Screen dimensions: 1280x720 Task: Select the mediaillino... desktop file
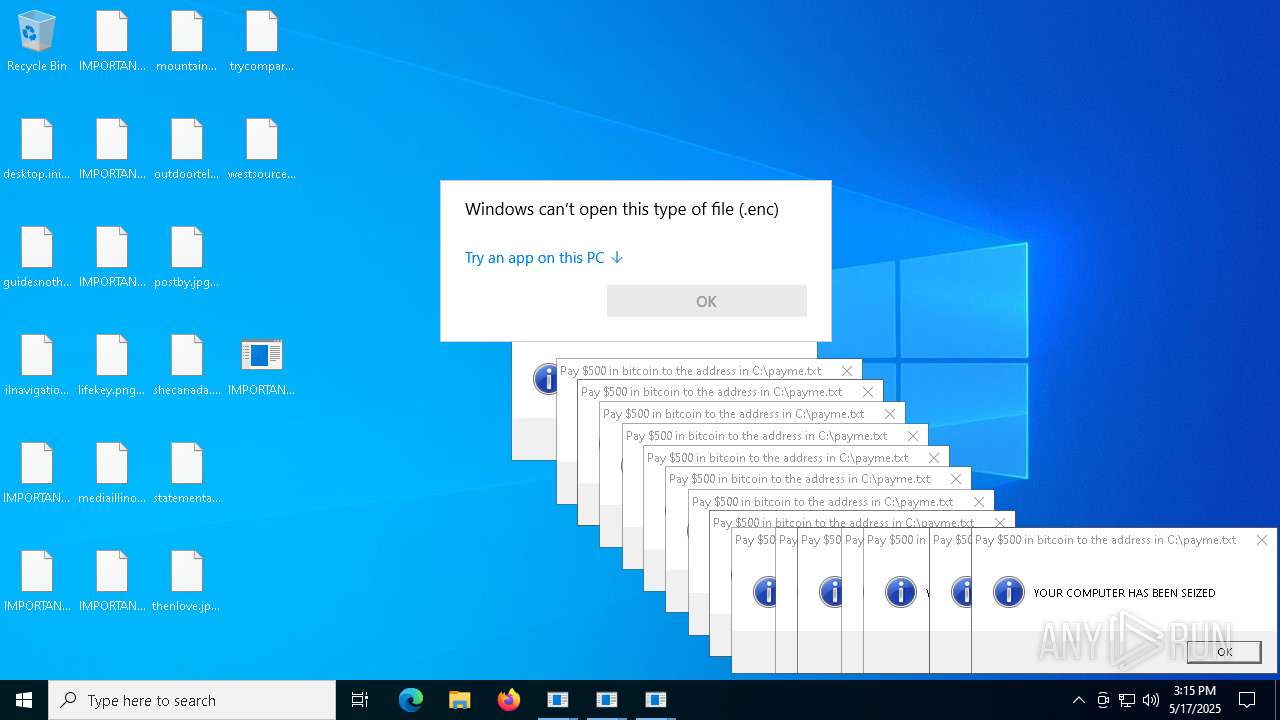tap(112, 474)
